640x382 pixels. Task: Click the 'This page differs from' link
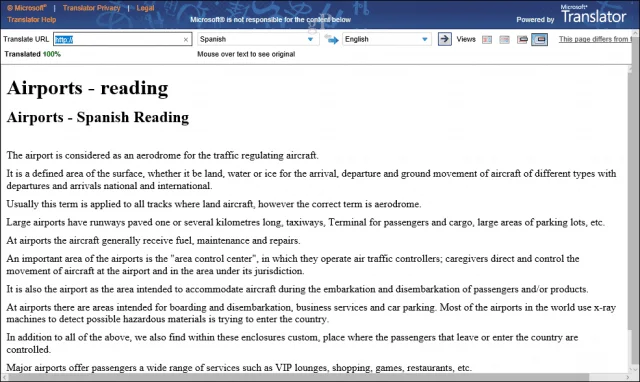pos(595,39)
